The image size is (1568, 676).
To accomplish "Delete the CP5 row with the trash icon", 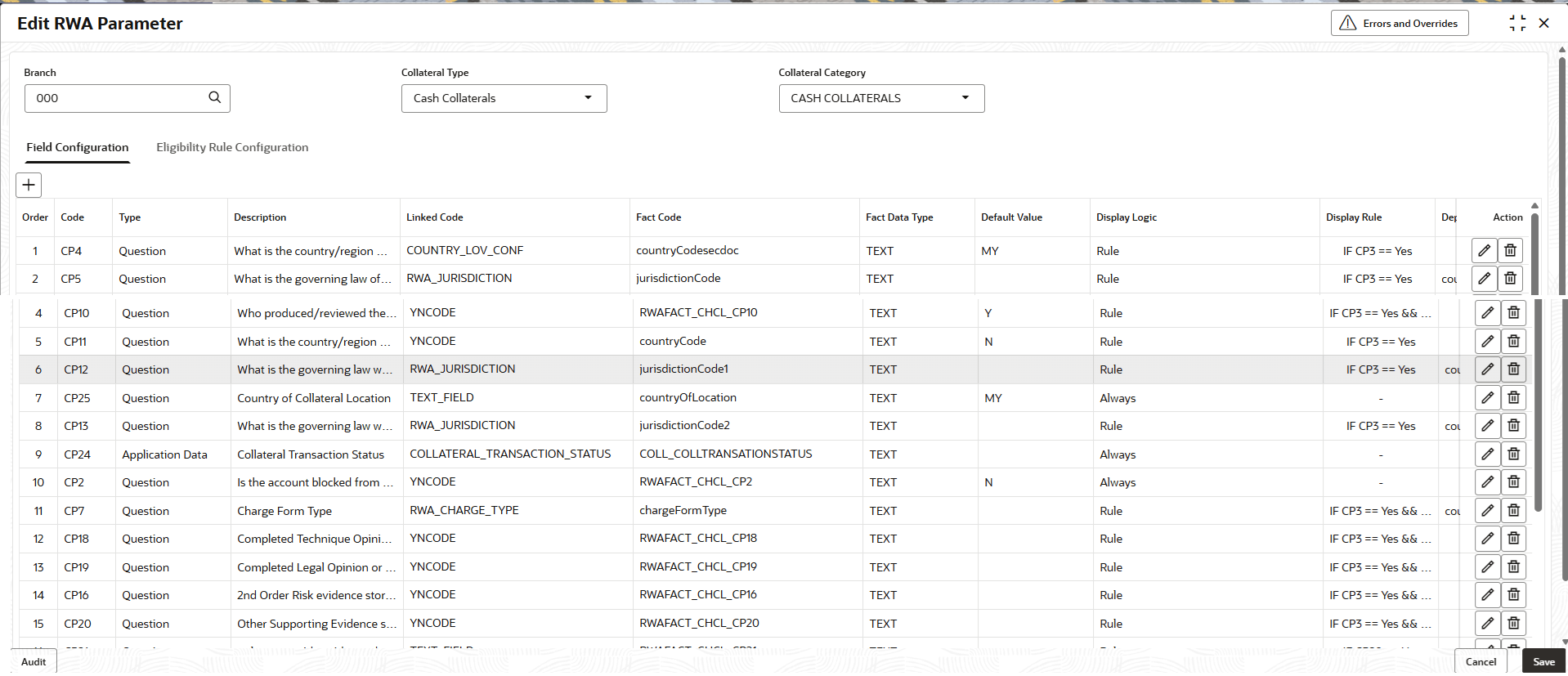I will pyautogui.click(x=1510, y=279).
